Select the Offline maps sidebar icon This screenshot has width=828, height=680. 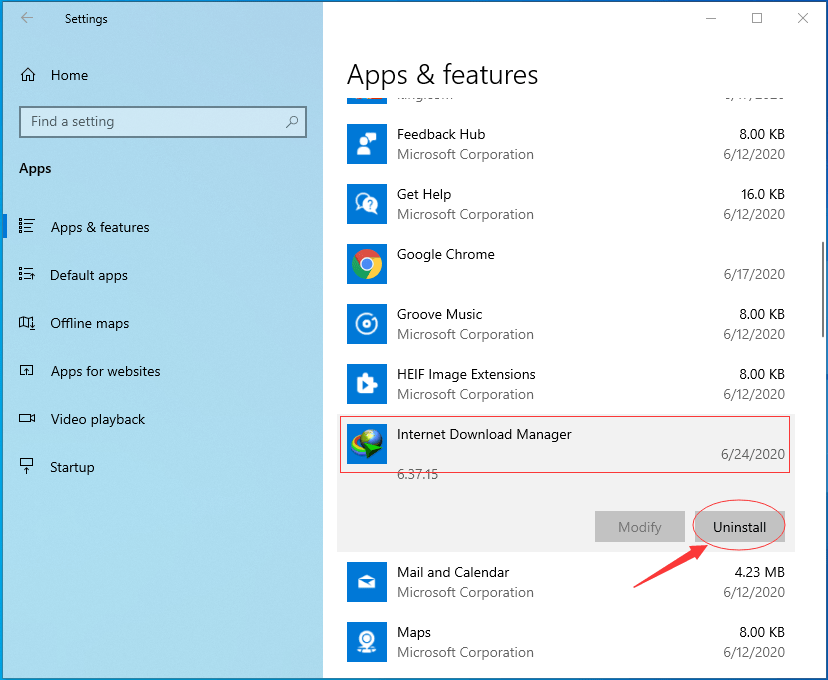click(x=27, y=323)
